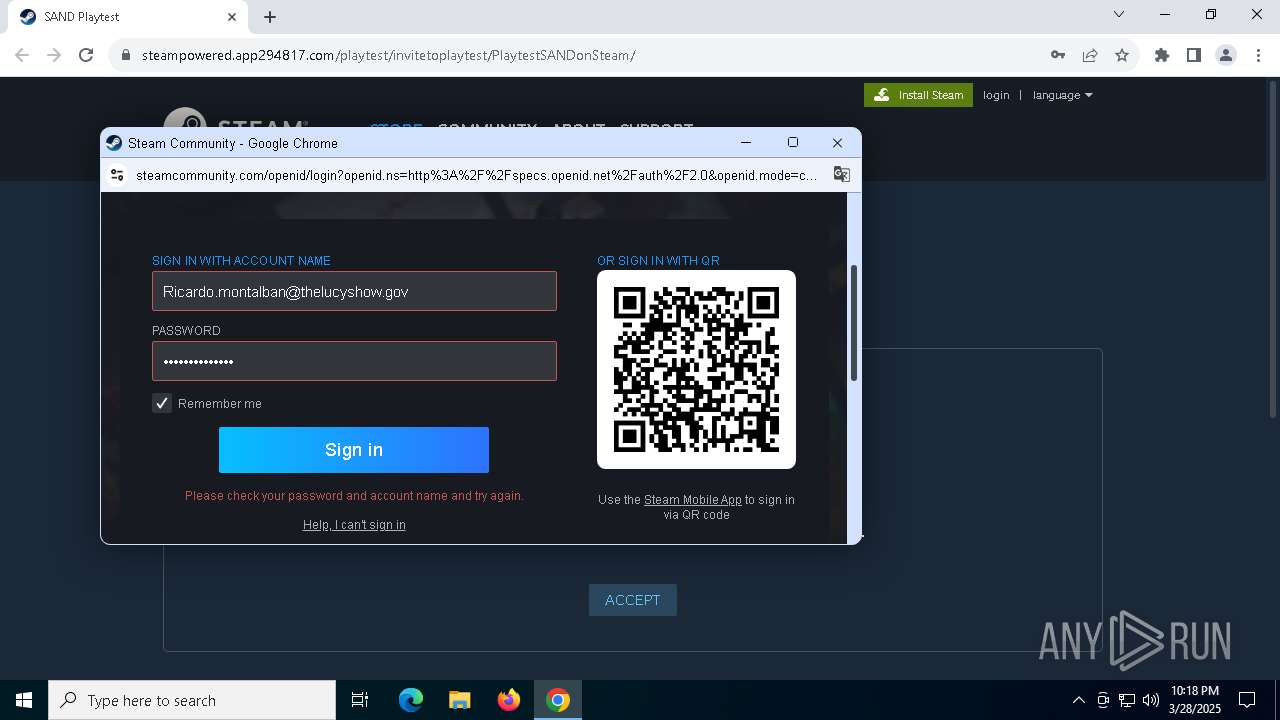Open the Help, I can't sign in link
This screenshot has width=1280, height=720.
(x=354, y=525)
